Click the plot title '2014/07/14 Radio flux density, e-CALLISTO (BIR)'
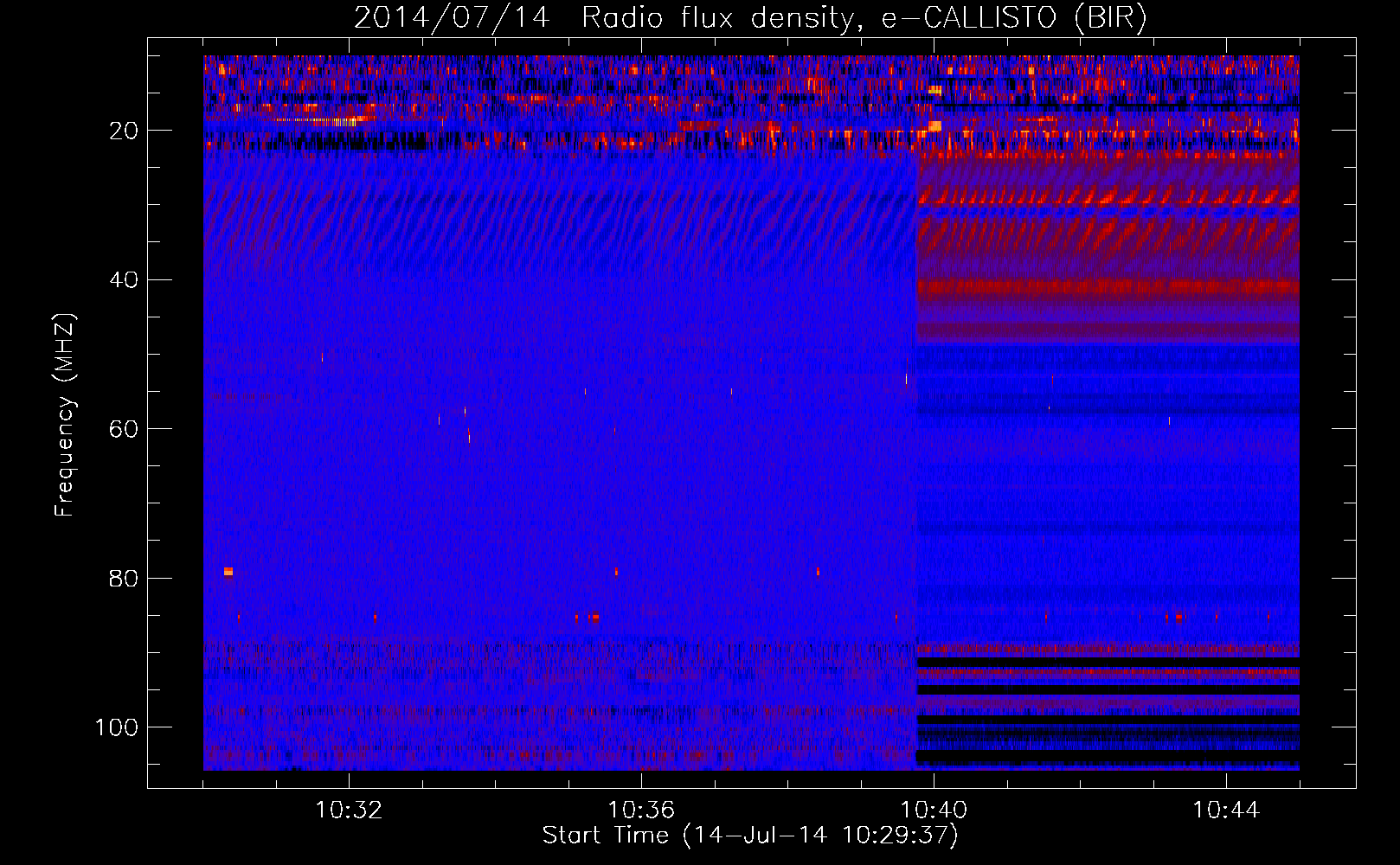 750,17
